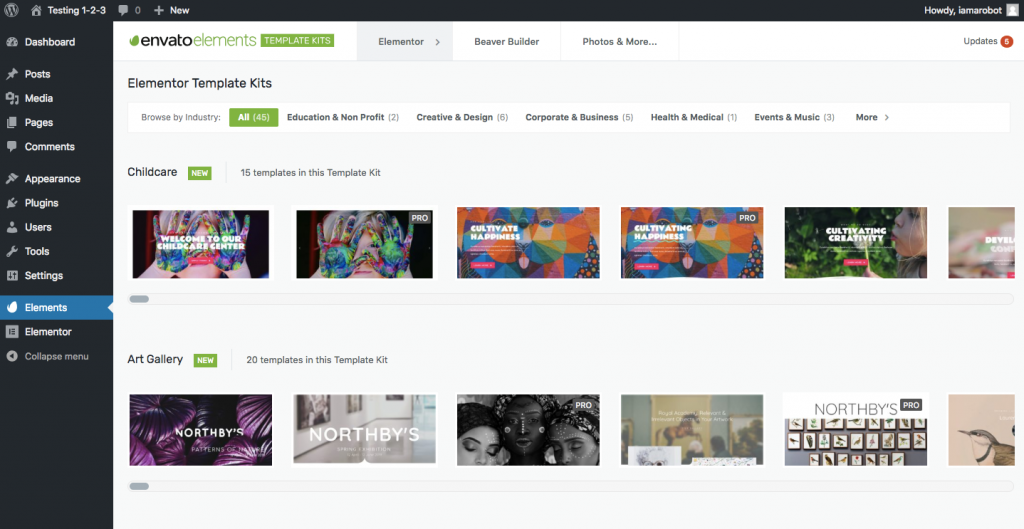Screen dimensions: 1024x529
Task: Click the Media icon in sidebar
Action: tap(12, 98)
